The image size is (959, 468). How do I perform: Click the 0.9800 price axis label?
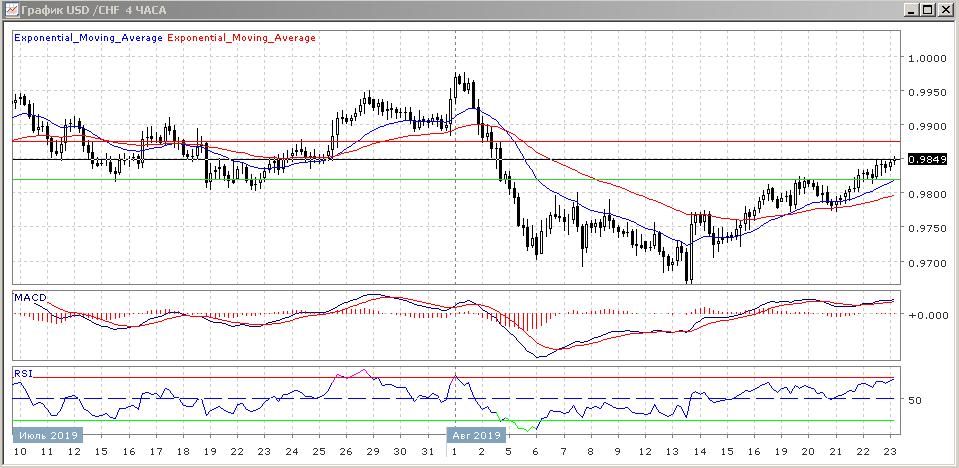pyautogui.click(x=928, y=195)
